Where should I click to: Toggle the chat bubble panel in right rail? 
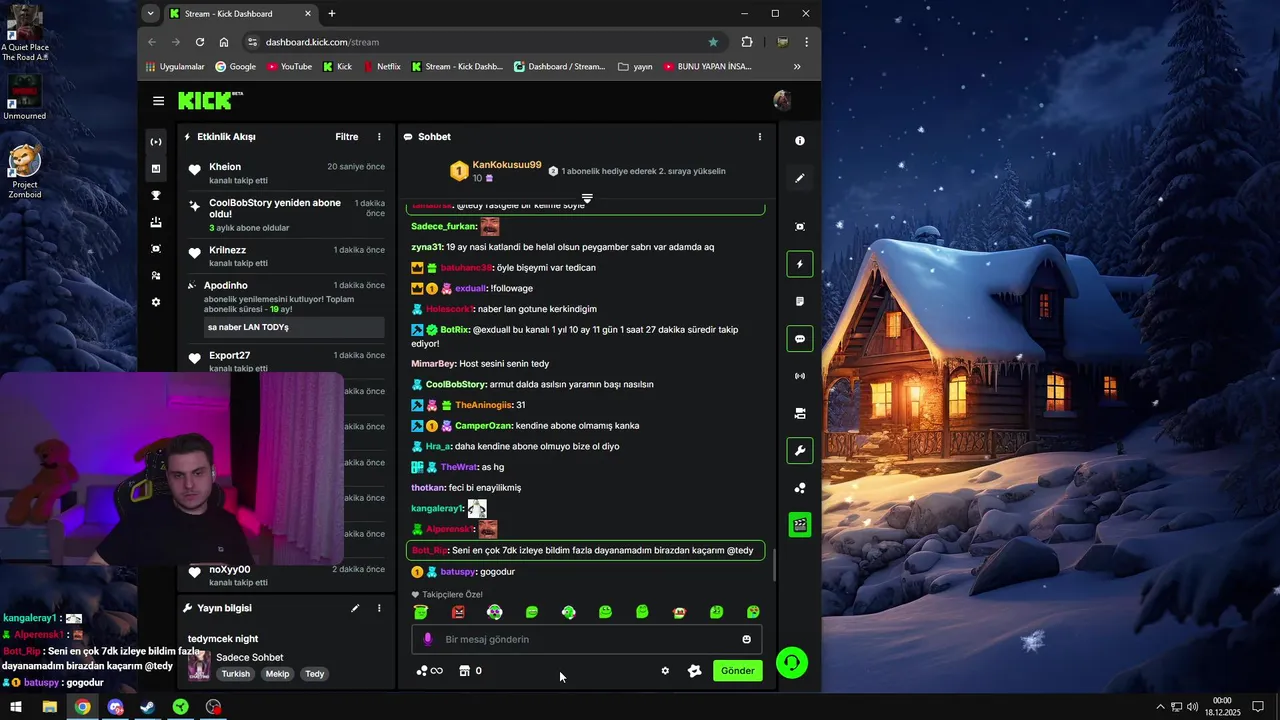tap(800, 339)
